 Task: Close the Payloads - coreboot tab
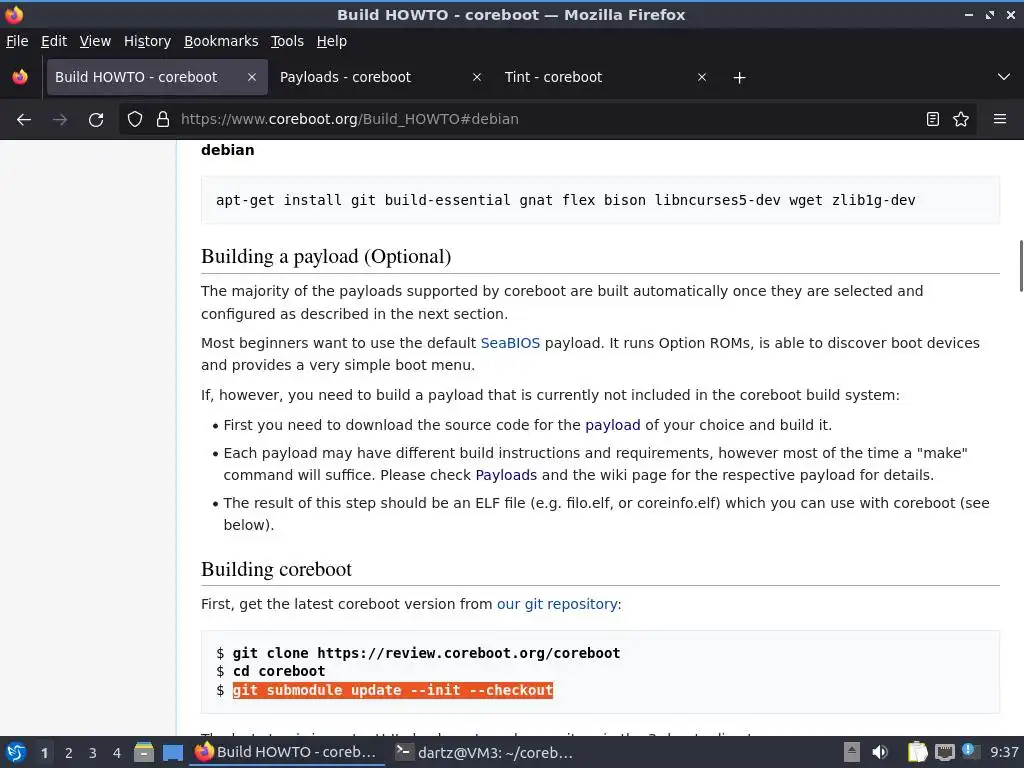pyautogui.click(x=477, y=77)
